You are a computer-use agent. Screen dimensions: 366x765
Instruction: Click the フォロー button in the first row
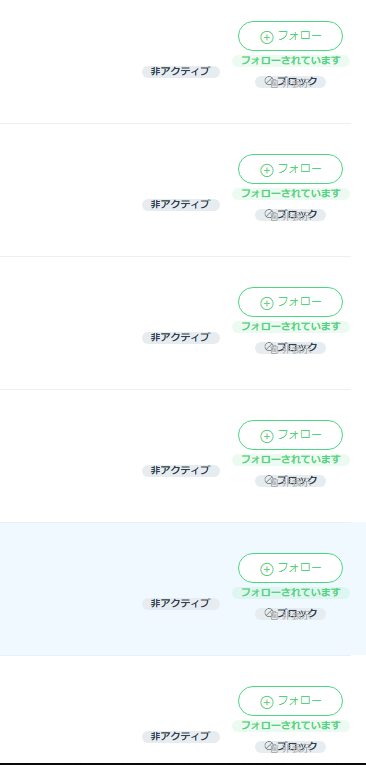290,36
